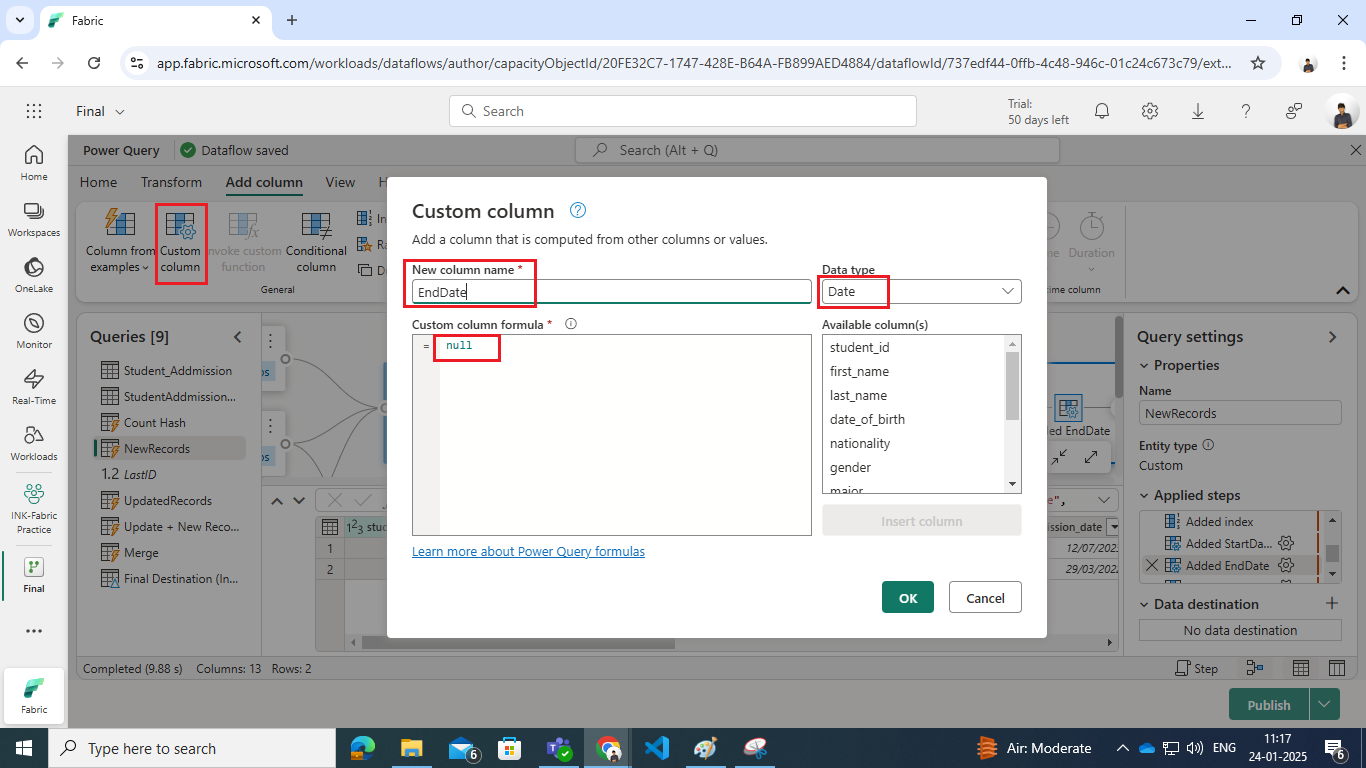Click OK in Custom column dialog
1366x768 pixels.
(908, 597)
